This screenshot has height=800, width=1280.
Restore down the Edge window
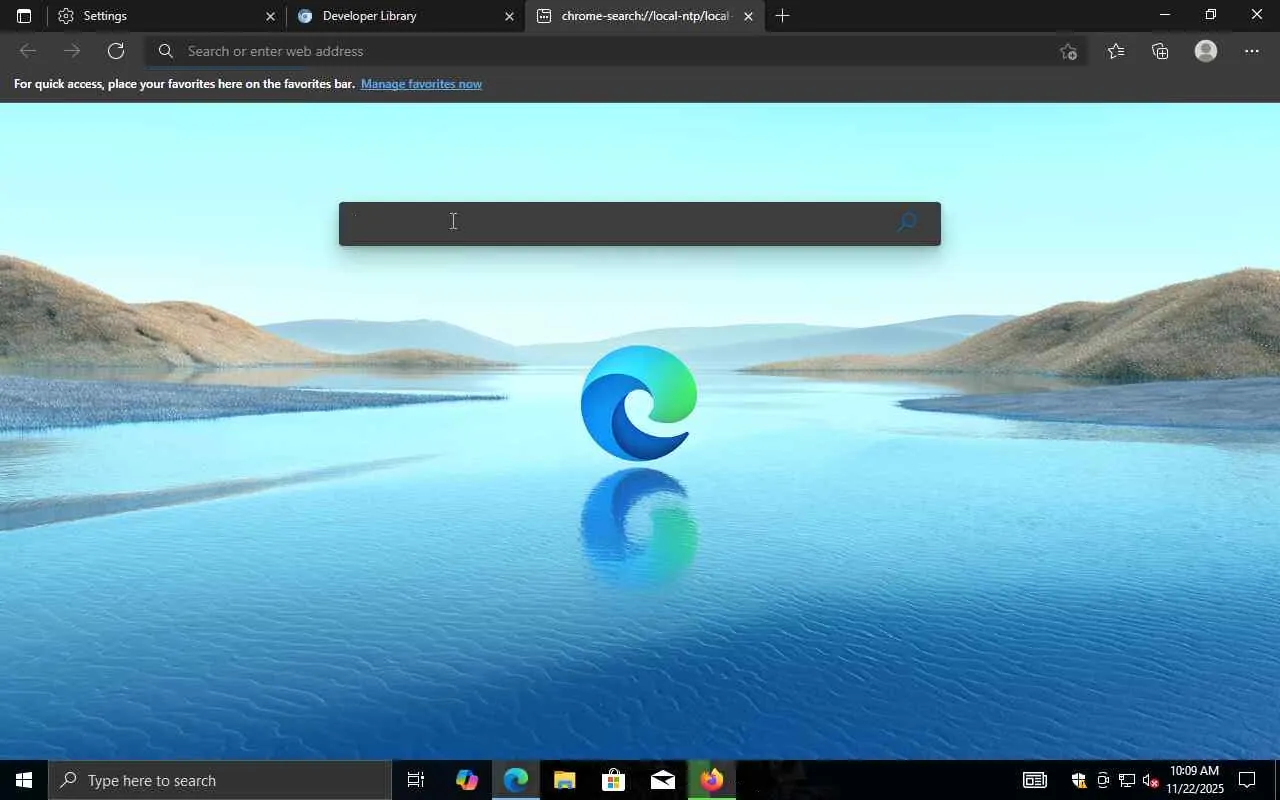click(1210, 15)
